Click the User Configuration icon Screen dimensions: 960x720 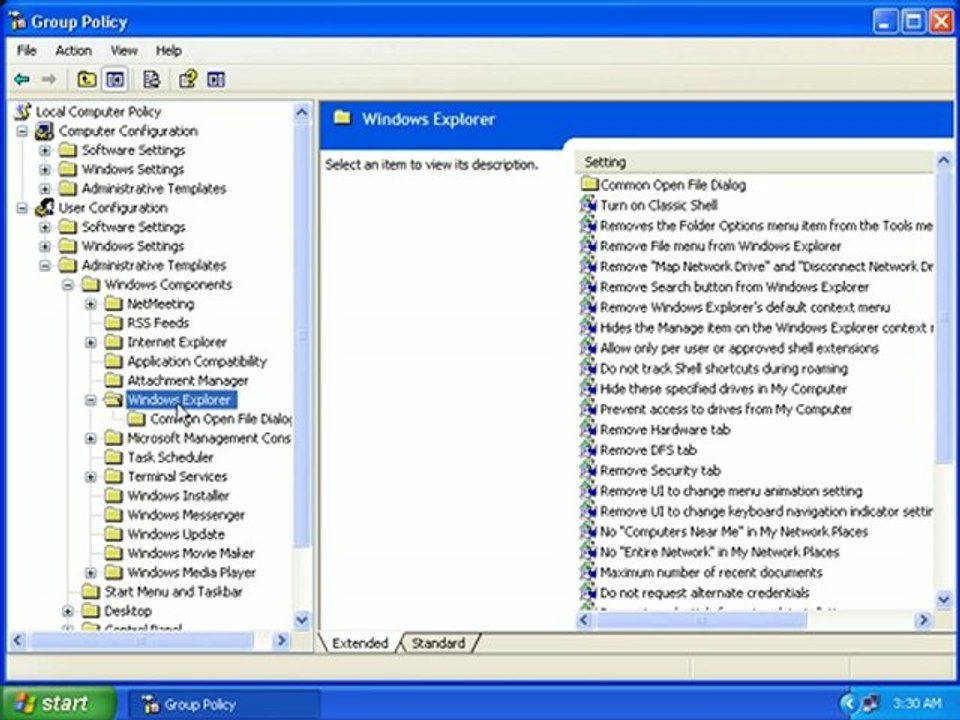point(45,208)
